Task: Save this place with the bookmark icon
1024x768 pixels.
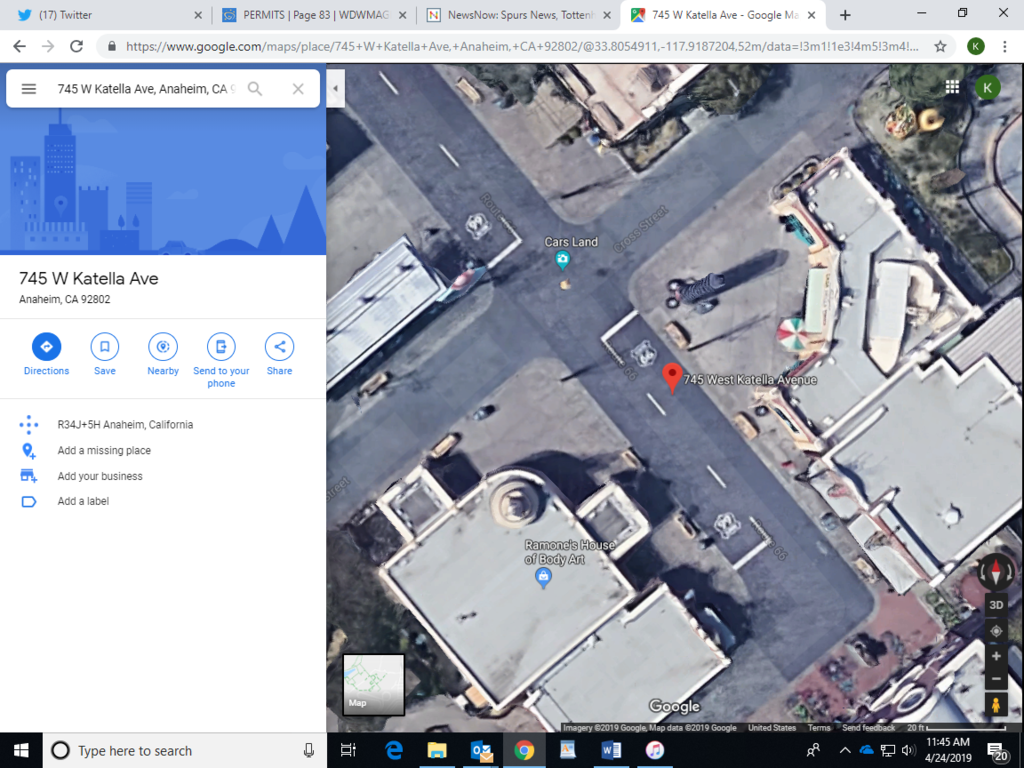Action: pyautogui.click(x=104, y=346)
